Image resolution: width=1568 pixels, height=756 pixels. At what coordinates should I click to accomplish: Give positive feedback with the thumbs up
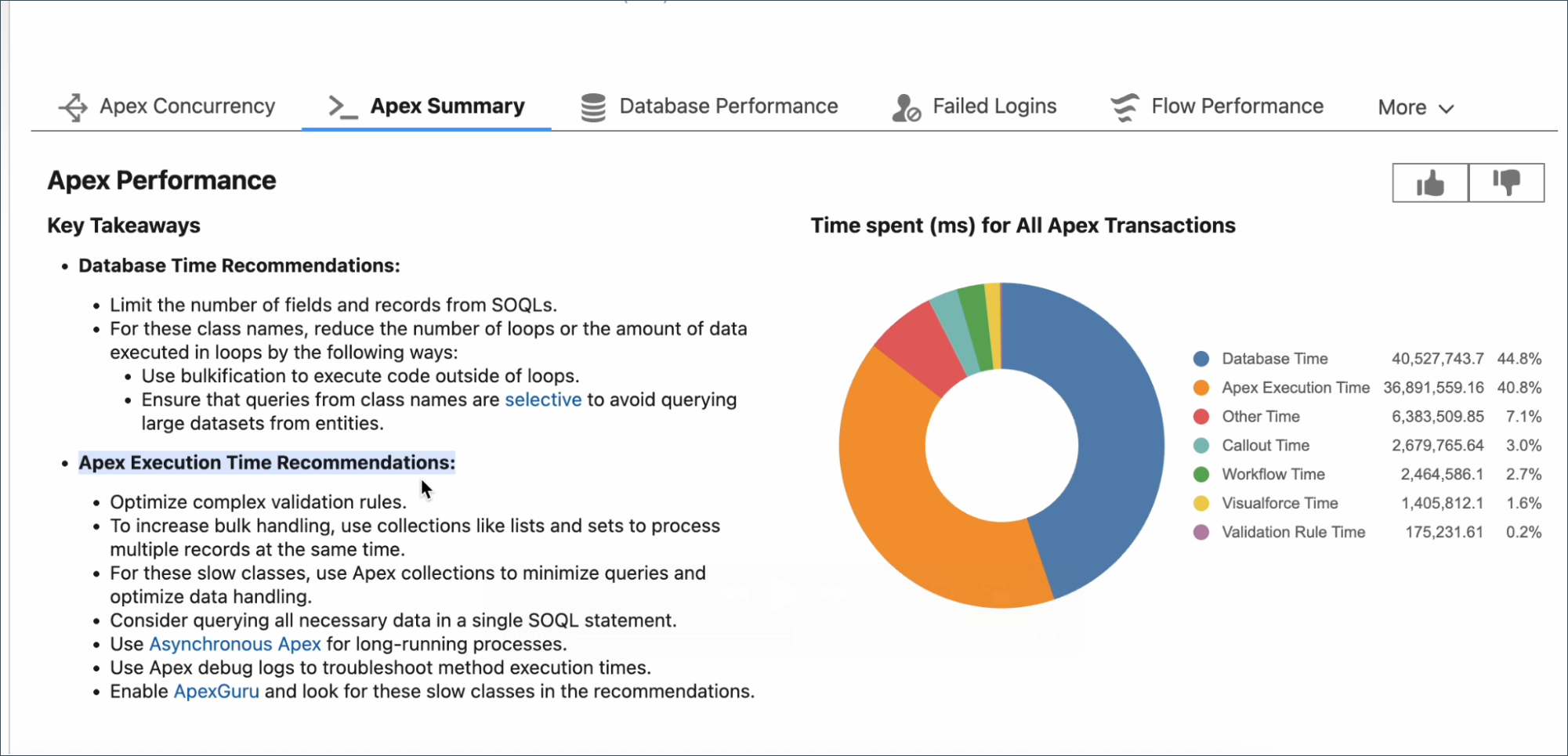1429,183
